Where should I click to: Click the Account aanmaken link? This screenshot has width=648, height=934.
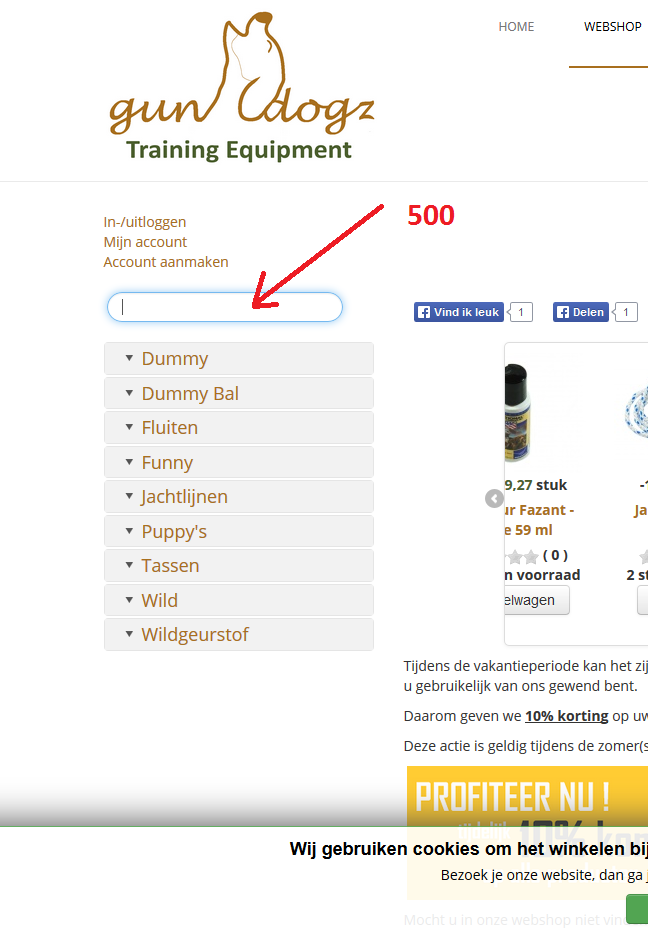(x=166, y=262)
